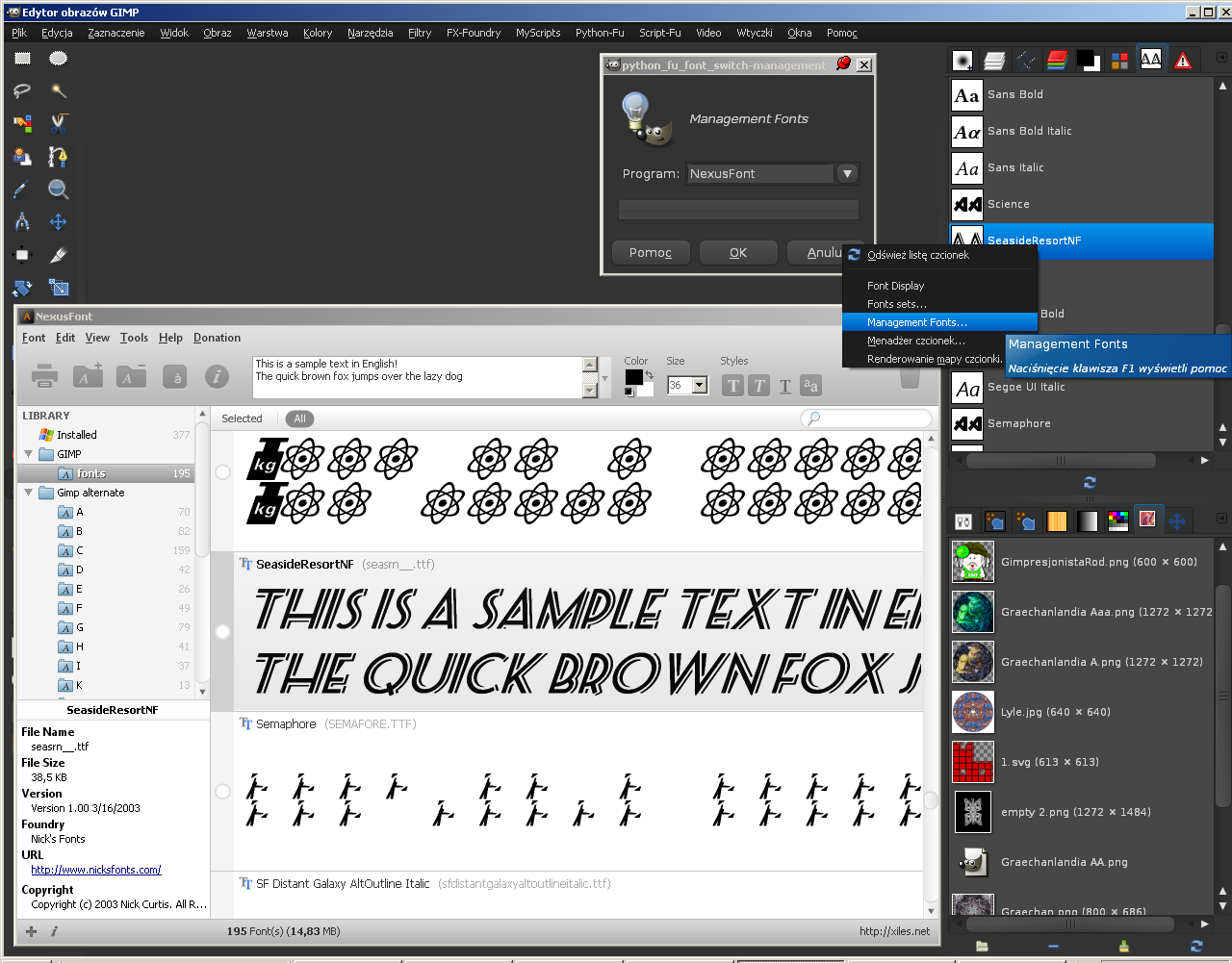Show only Selected fonts in NexusFont
This screenshot has width=1232, height=963.
242,418
